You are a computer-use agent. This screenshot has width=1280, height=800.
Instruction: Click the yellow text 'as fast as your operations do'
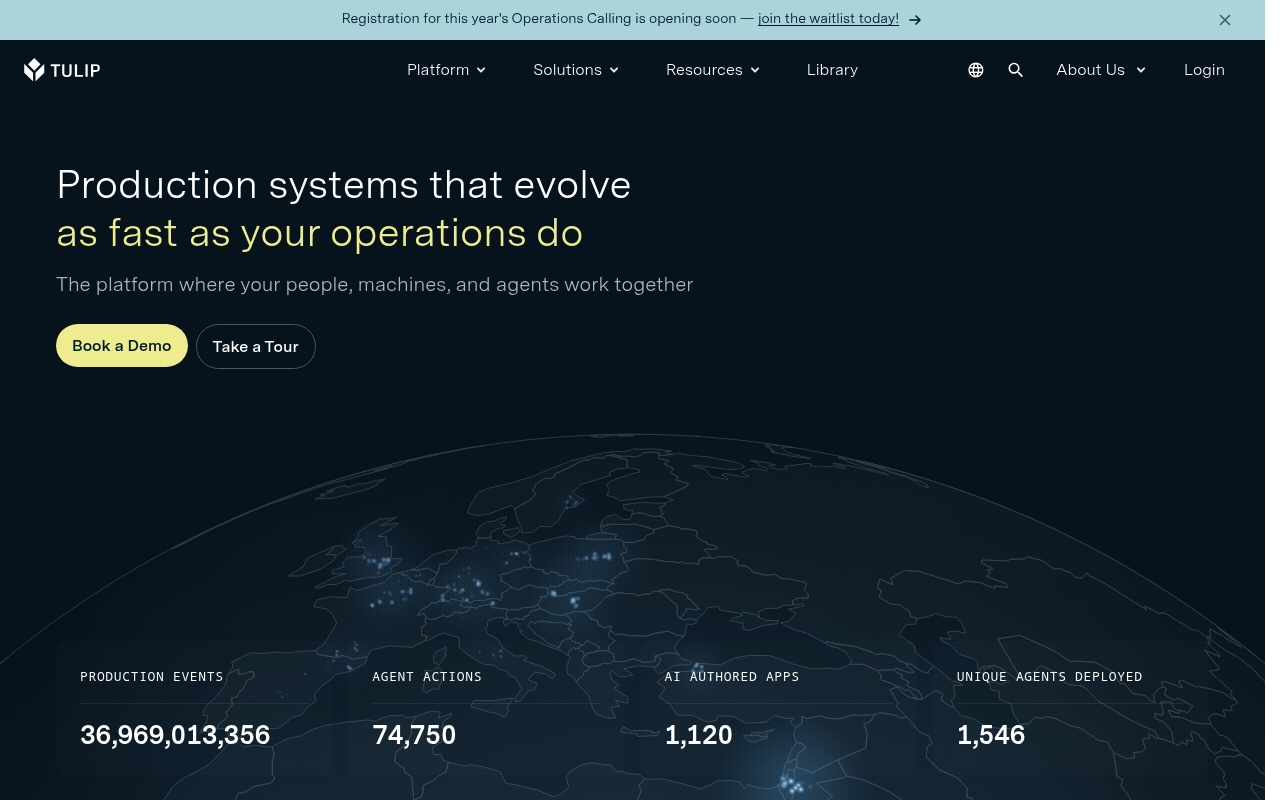click(x=320, y=233)
